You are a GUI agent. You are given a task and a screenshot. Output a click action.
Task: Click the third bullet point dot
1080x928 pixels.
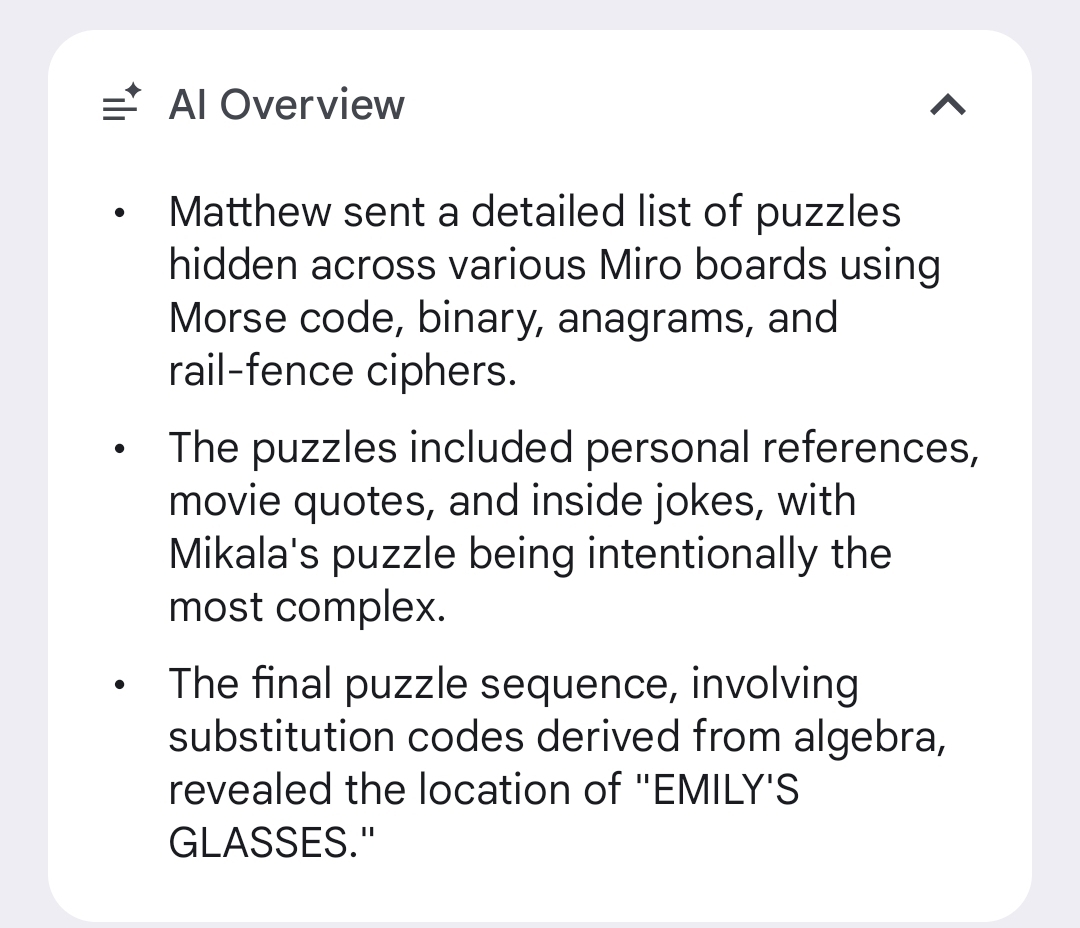coord(120,685)
